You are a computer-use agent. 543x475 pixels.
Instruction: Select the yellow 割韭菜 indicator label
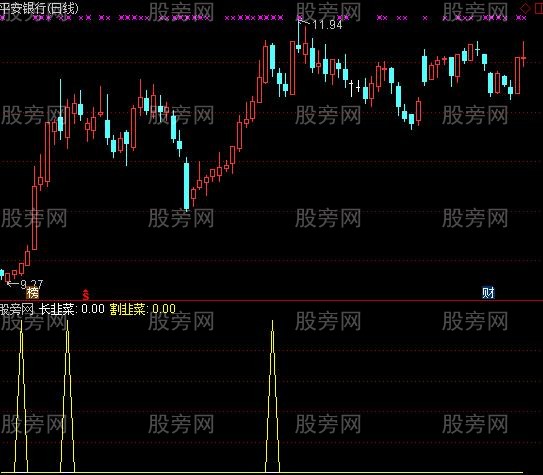143,309
